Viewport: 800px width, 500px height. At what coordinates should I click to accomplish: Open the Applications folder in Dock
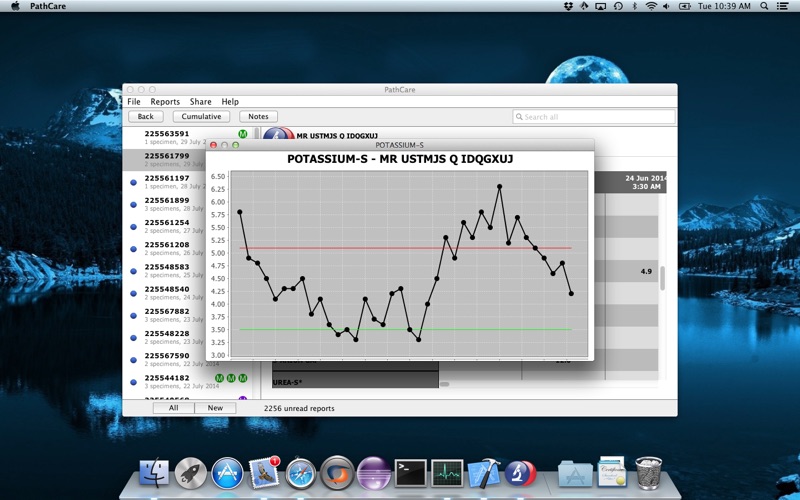click(575, 473)
